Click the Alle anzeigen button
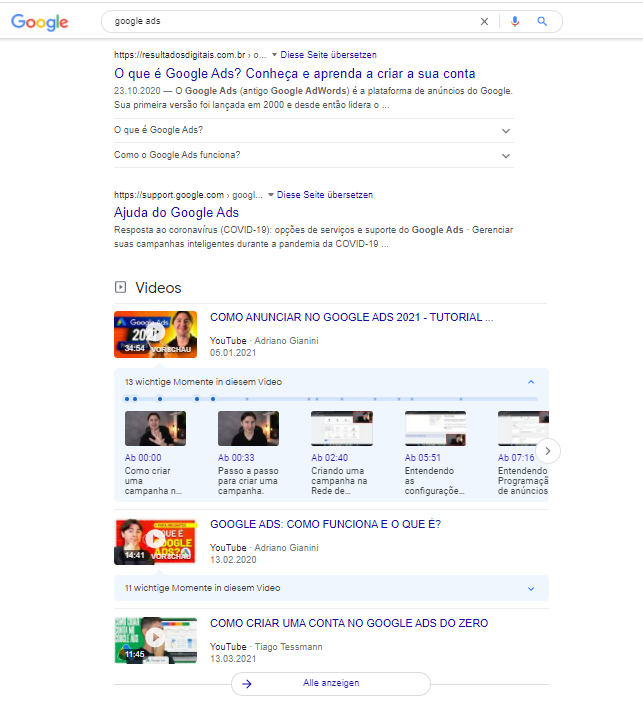The height and width of the screenshot is (712, 643). pyautogui.click(x=331, y=683)
